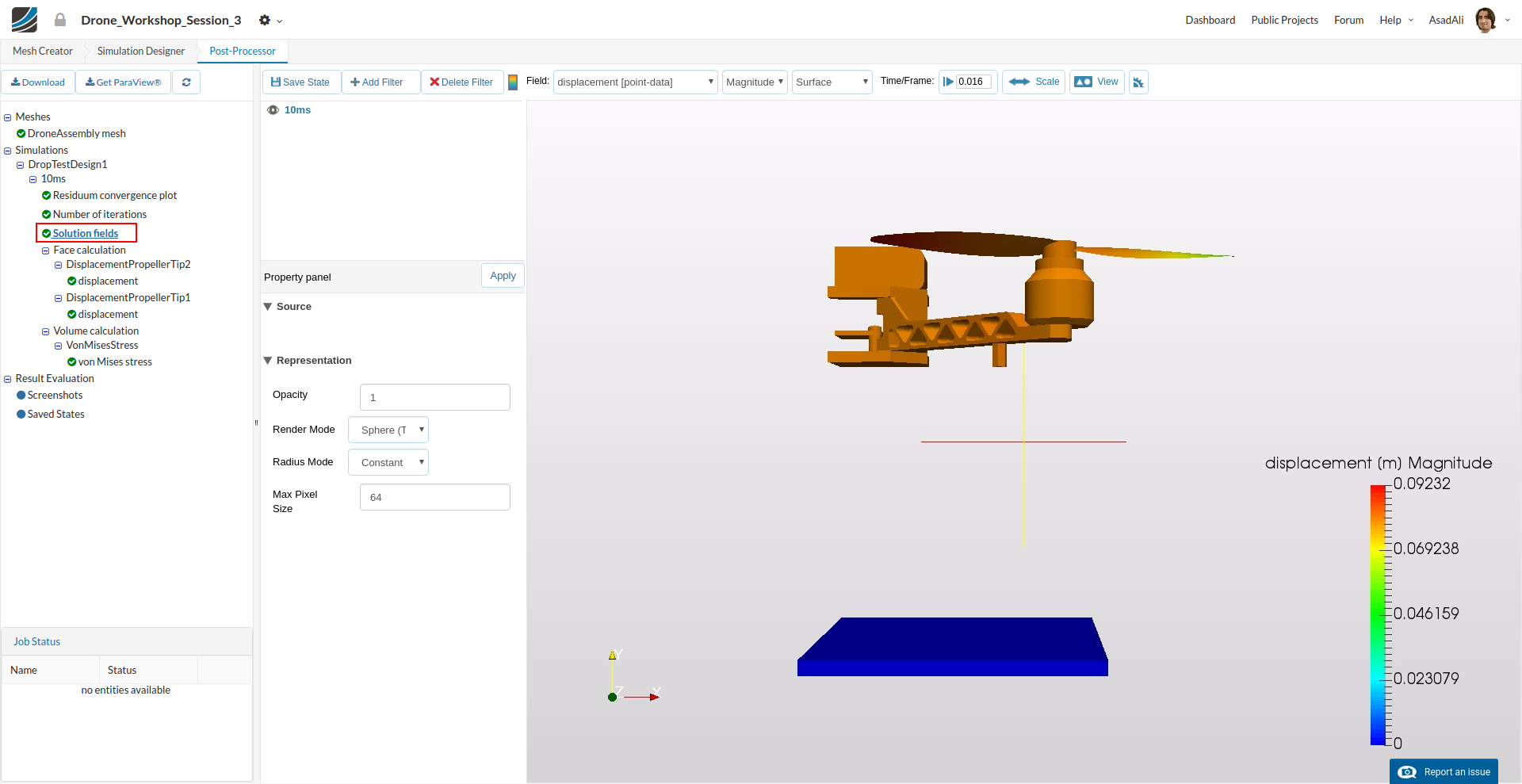Click the reset camera icon in toolbar
Screen dimensions: 1522x784
1138,82
